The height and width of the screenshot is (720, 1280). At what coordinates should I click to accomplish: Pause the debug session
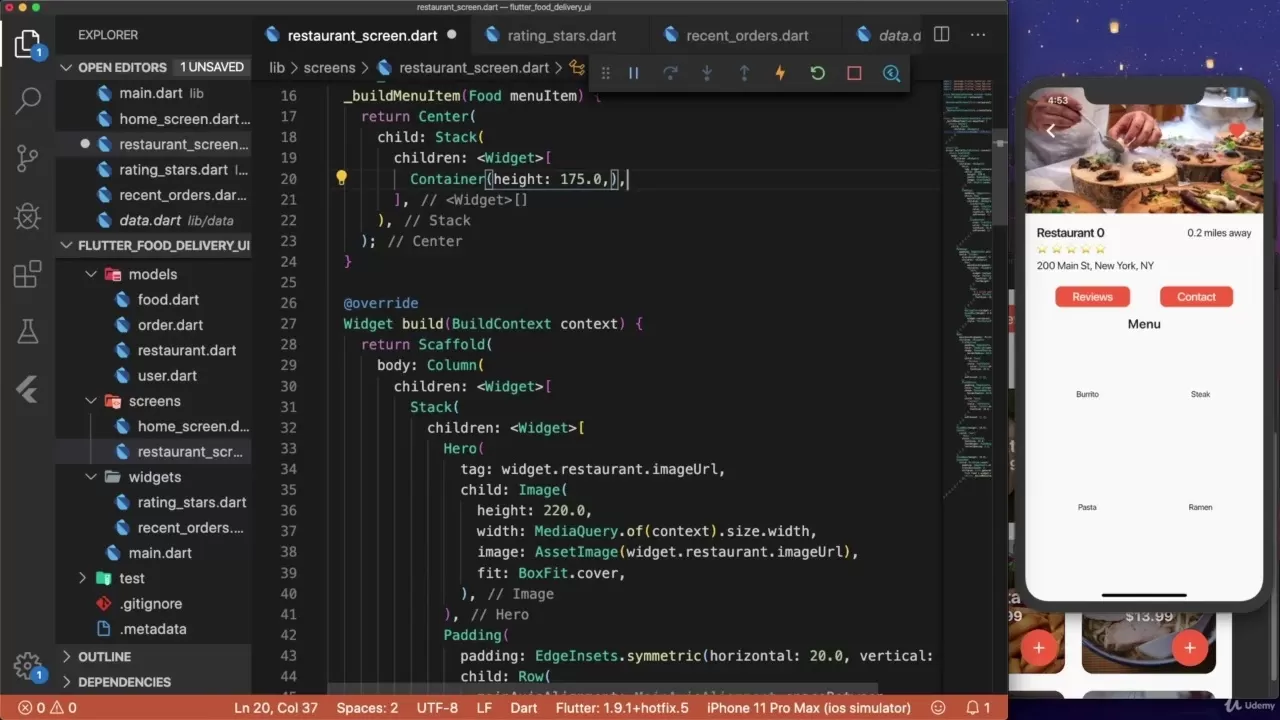[633, 73]
